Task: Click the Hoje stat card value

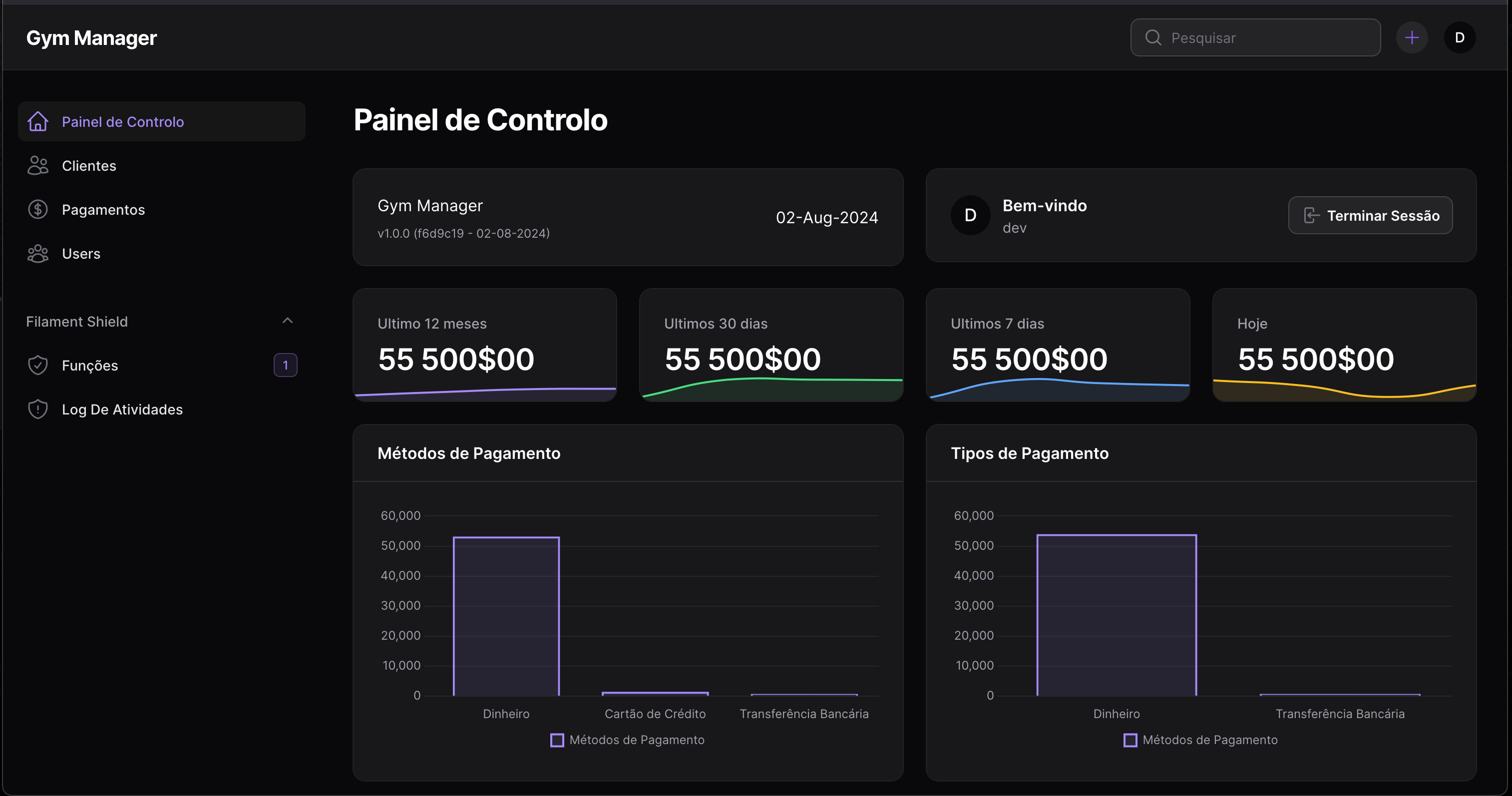Action: (x=1315, y=359)
